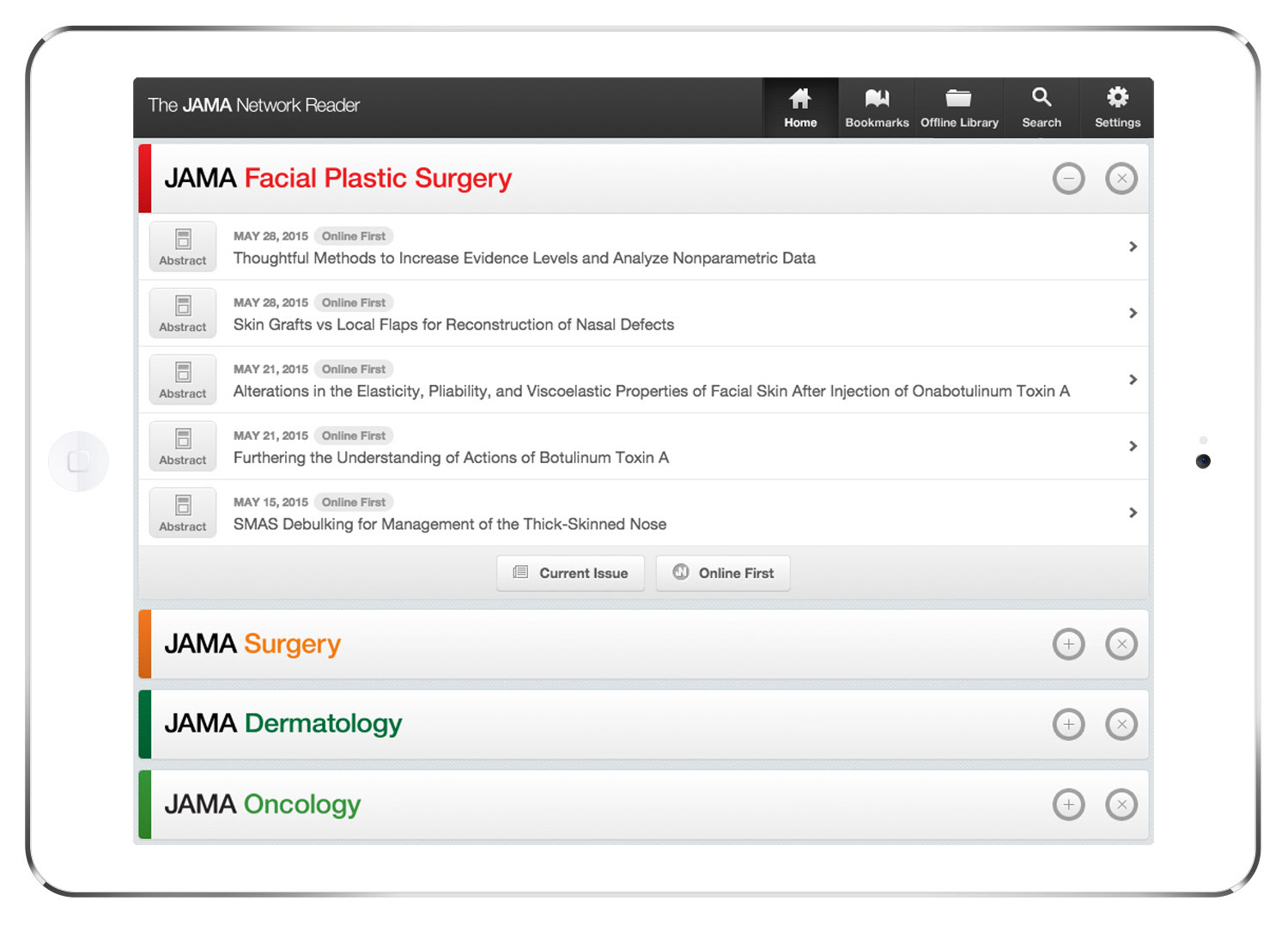Screen dimensions: 1288x925
Task: Remove JAMA Surgery from the list
Action: click(x=1121, y=644)
